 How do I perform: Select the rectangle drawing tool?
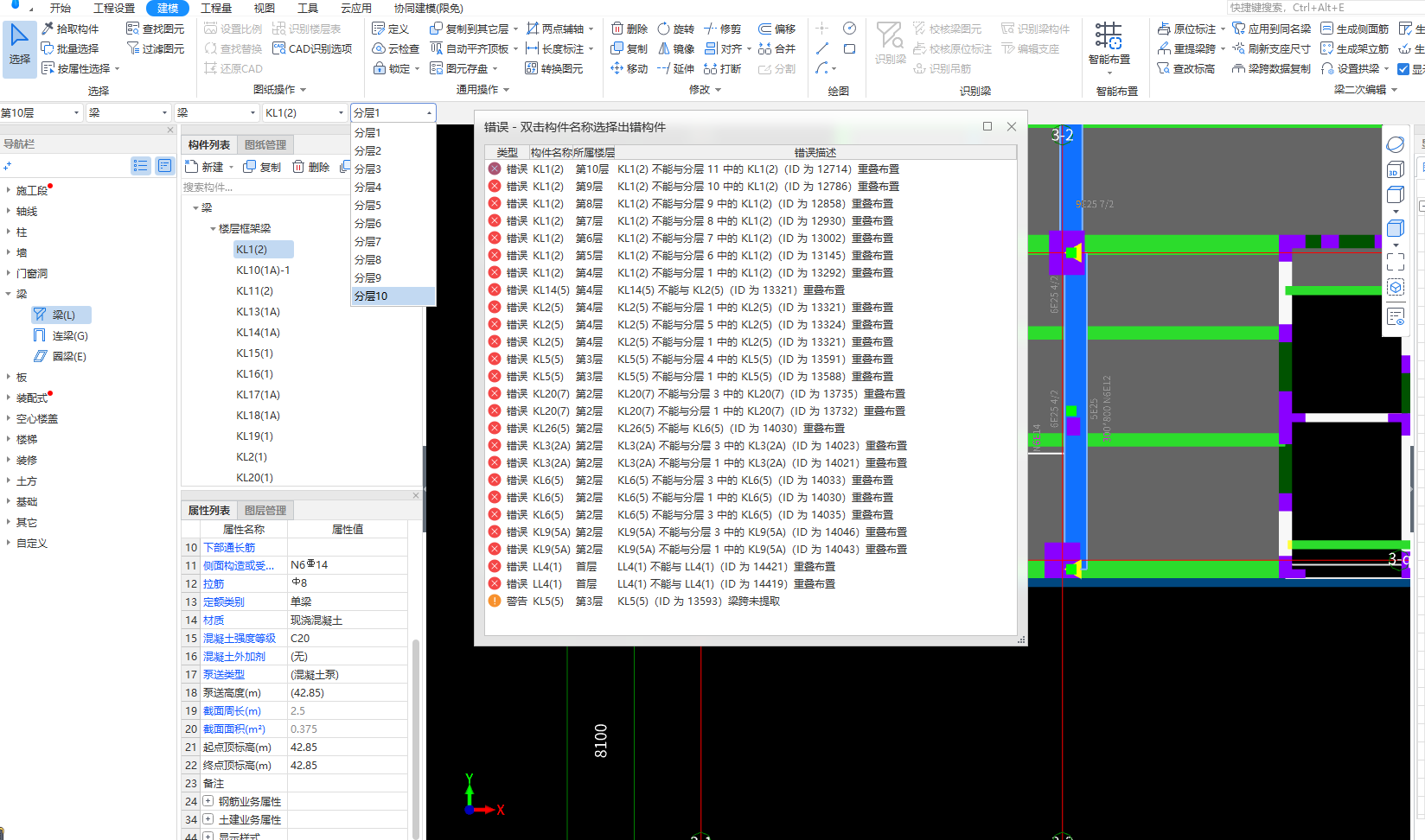click(x=850, y=48)
